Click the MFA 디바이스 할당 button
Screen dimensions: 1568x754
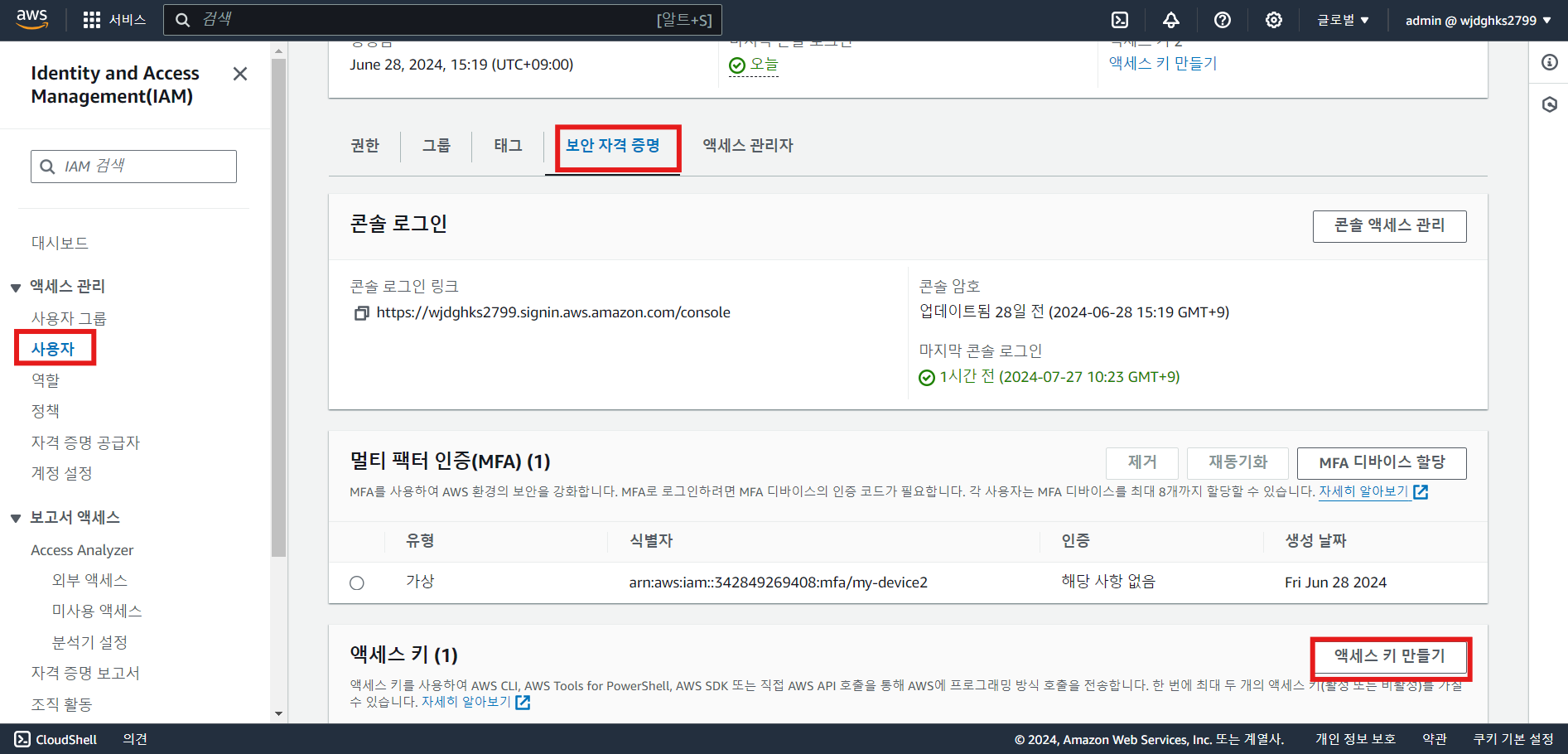(x=1382, y=463)
